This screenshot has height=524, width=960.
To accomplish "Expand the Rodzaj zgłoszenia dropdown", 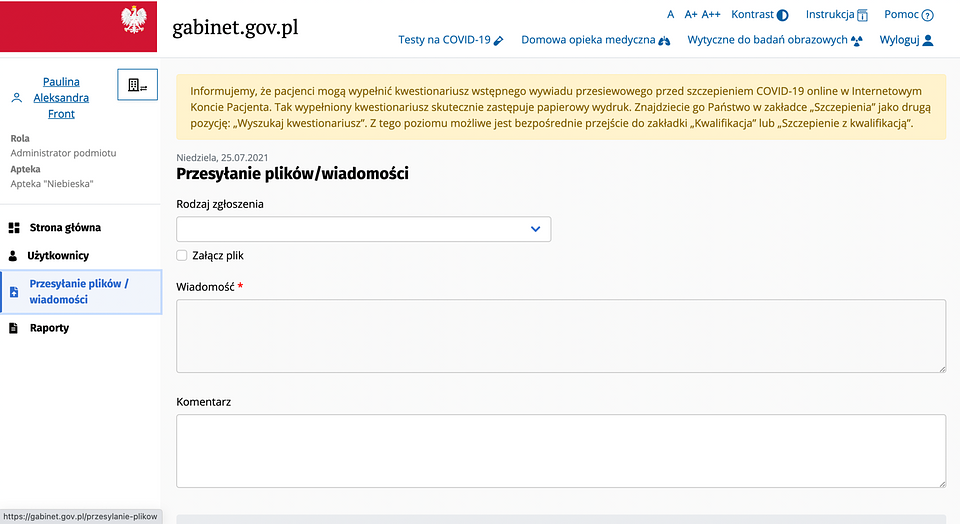I will click(364, 229).
